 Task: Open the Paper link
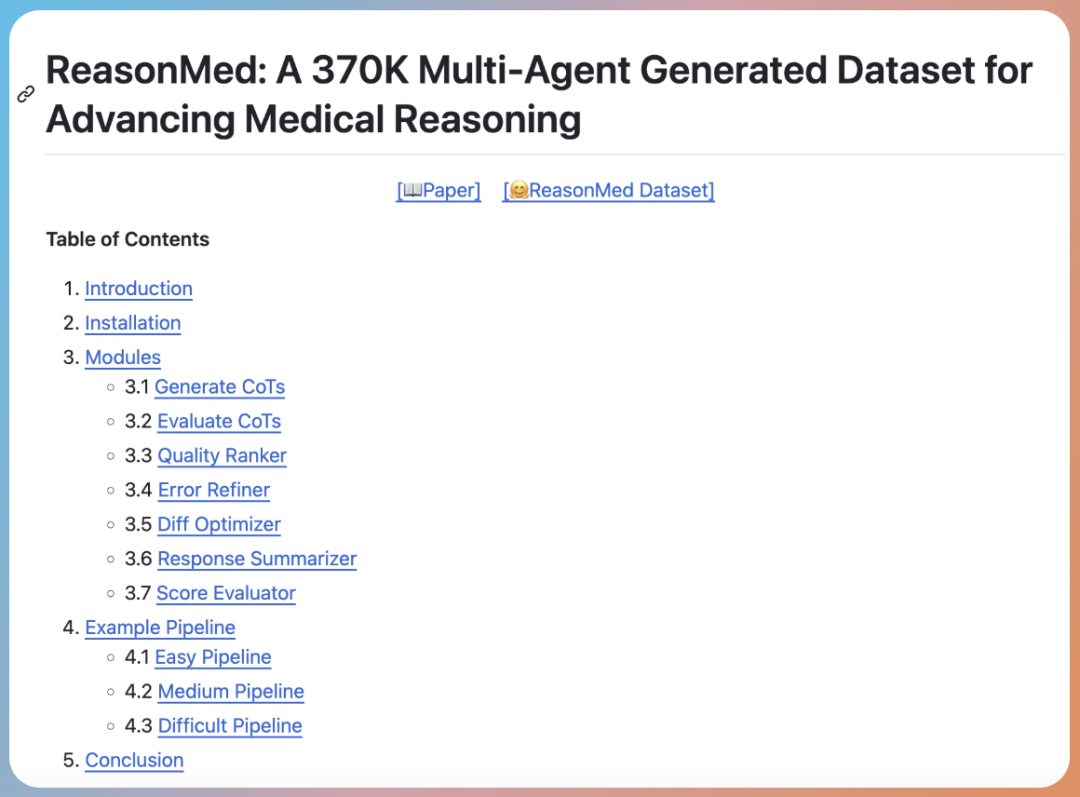[439, 190]
